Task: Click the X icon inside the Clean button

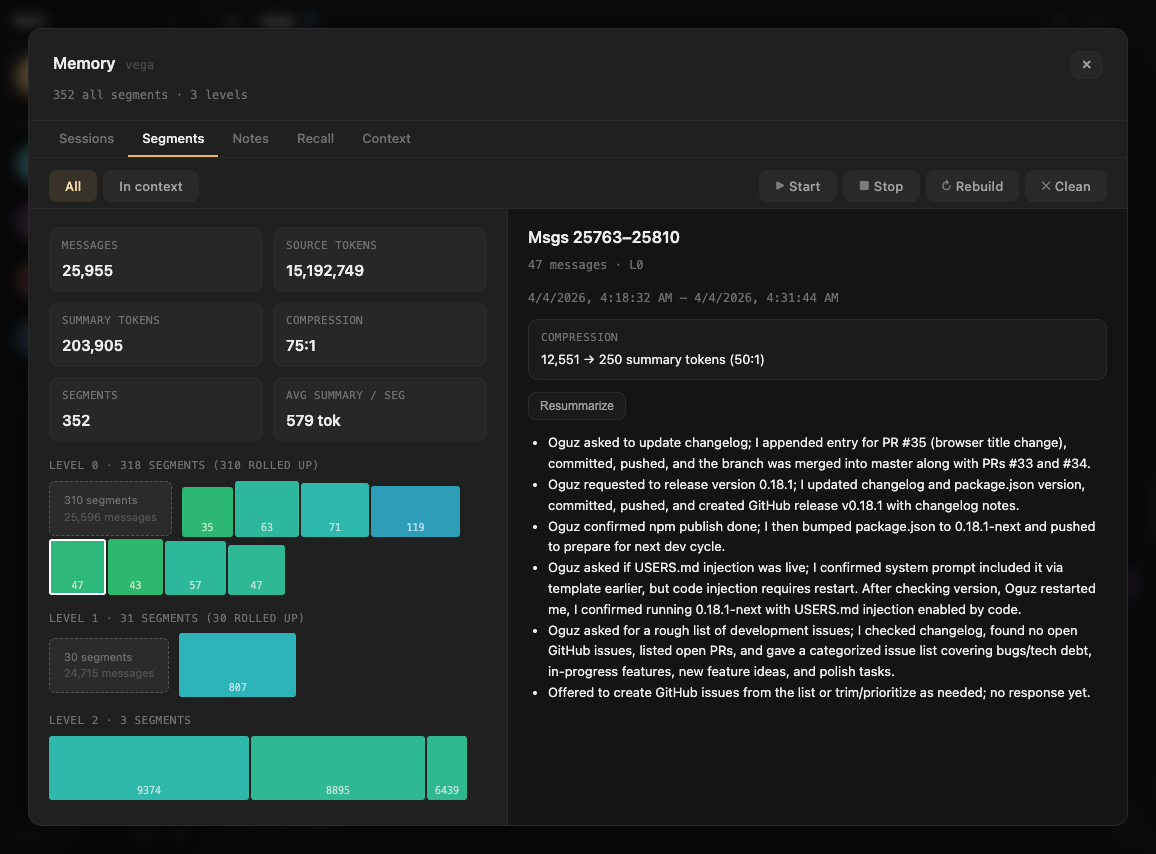Action: click(x=1046, y=185)
